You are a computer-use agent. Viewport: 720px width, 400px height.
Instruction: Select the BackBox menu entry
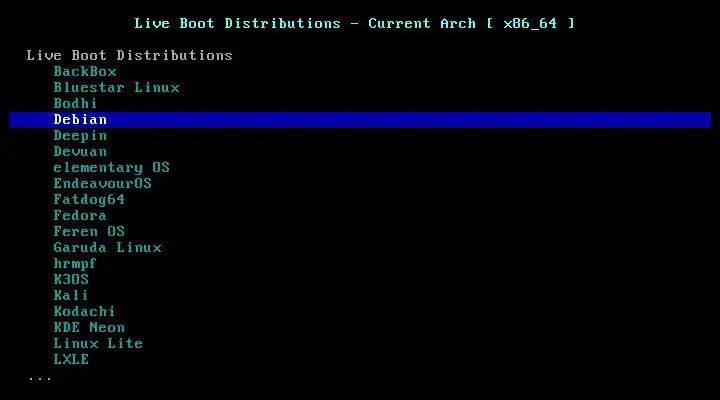pos(85,72)
